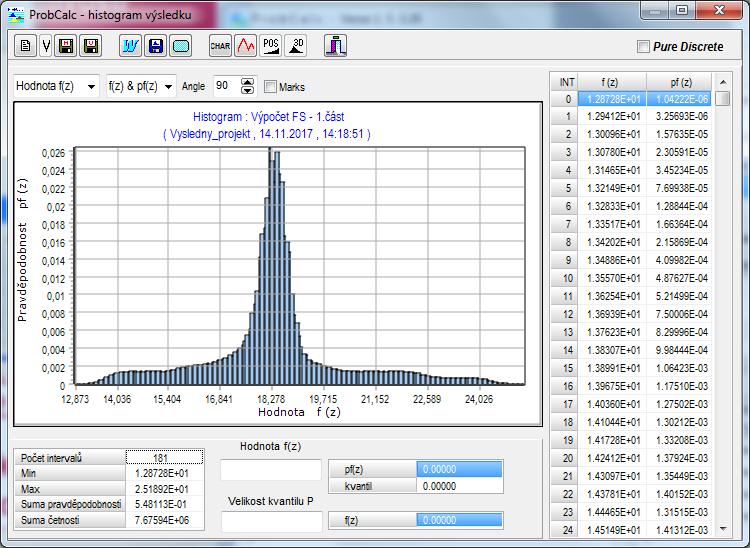The width and height of the screenshot is (750, 548).
Task: Switch to the 3D view icon
Action: [296, 46]
